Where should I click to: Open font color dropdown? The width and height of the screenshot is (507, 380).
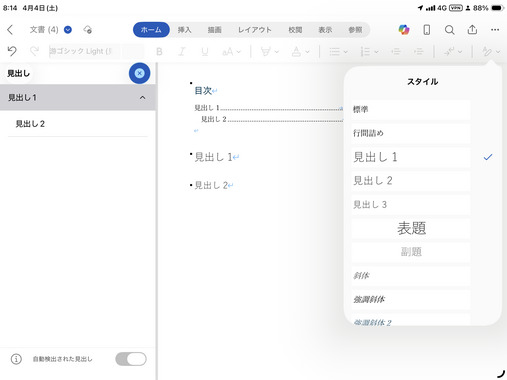coord(300,51)
